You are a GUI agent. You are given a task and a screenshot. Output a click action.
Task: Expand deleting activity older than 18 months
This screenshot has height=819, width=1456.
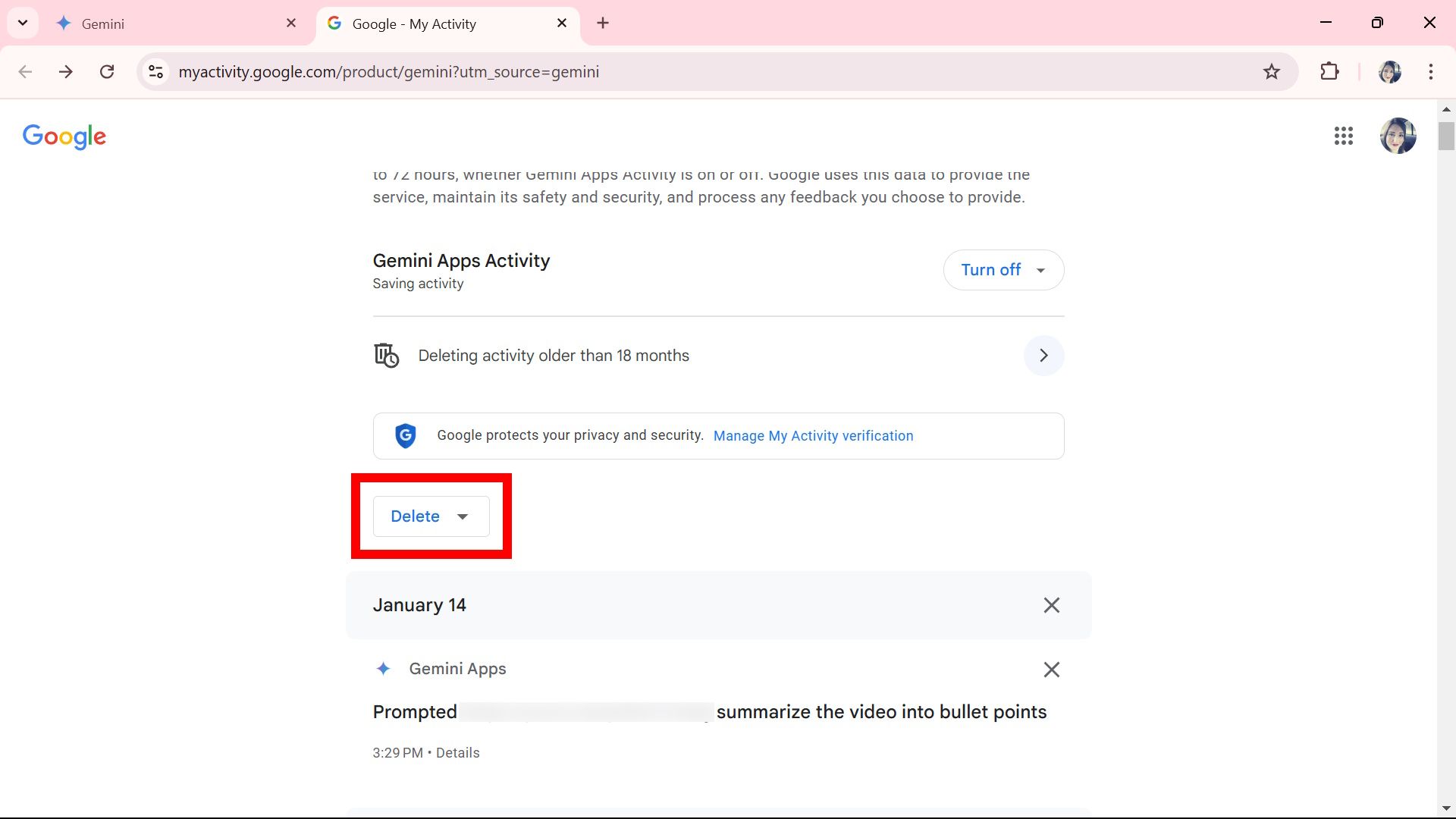click(x=1044, y=355)
